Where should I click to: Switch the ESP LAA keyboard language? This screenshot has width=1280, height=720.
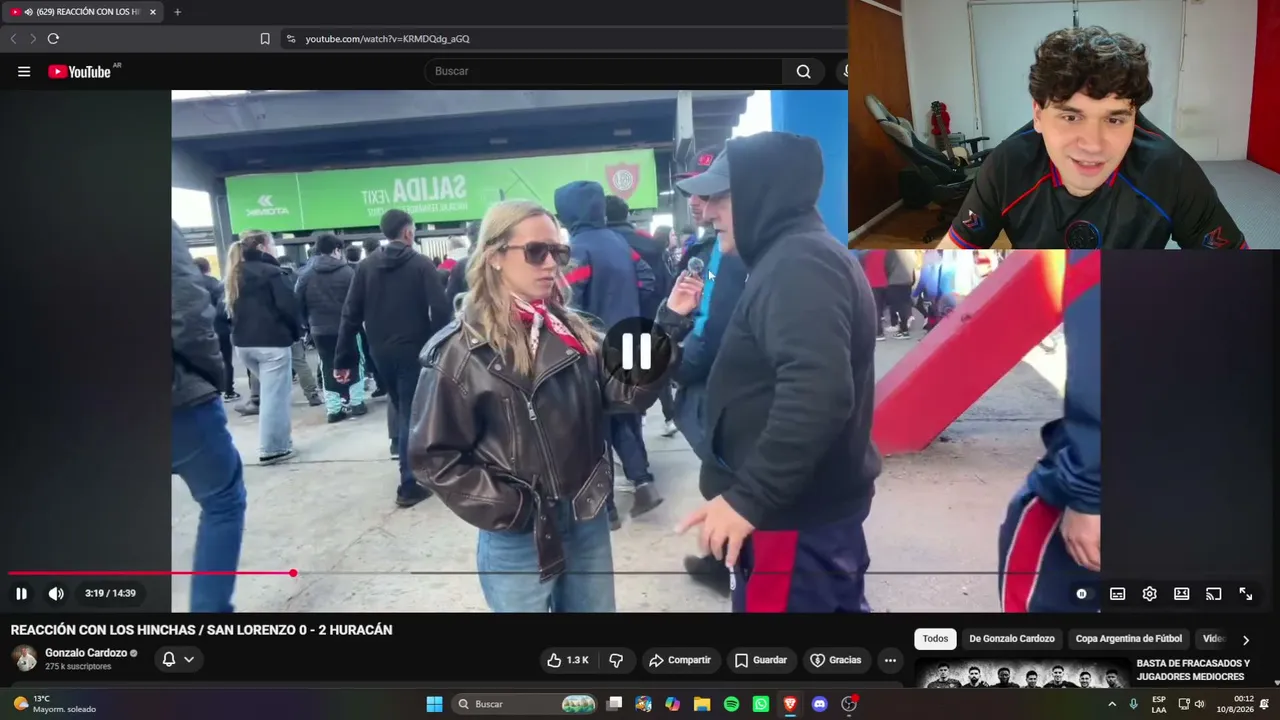[1159, 704]
